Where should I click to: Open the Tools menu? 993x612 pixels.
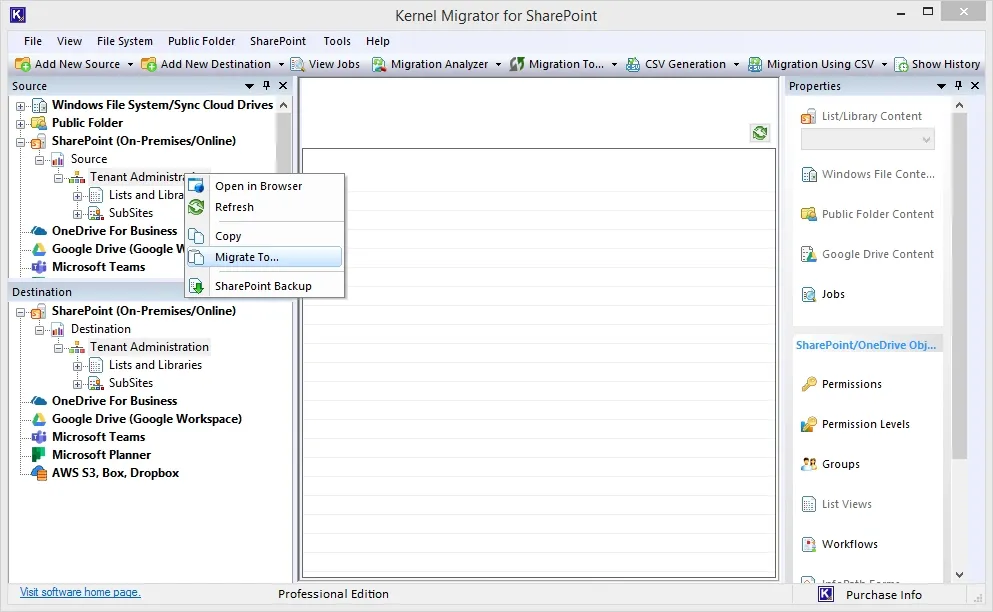coord(337,41)
